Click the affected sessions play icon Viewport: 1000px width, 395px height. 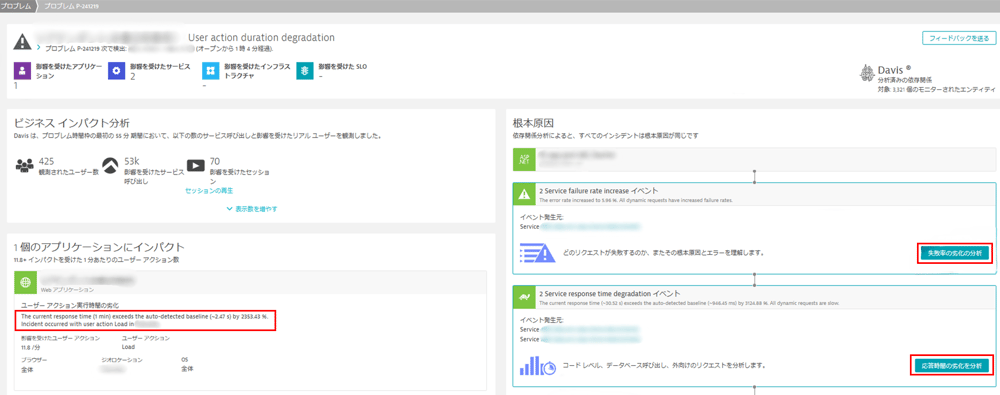(195, 166)
